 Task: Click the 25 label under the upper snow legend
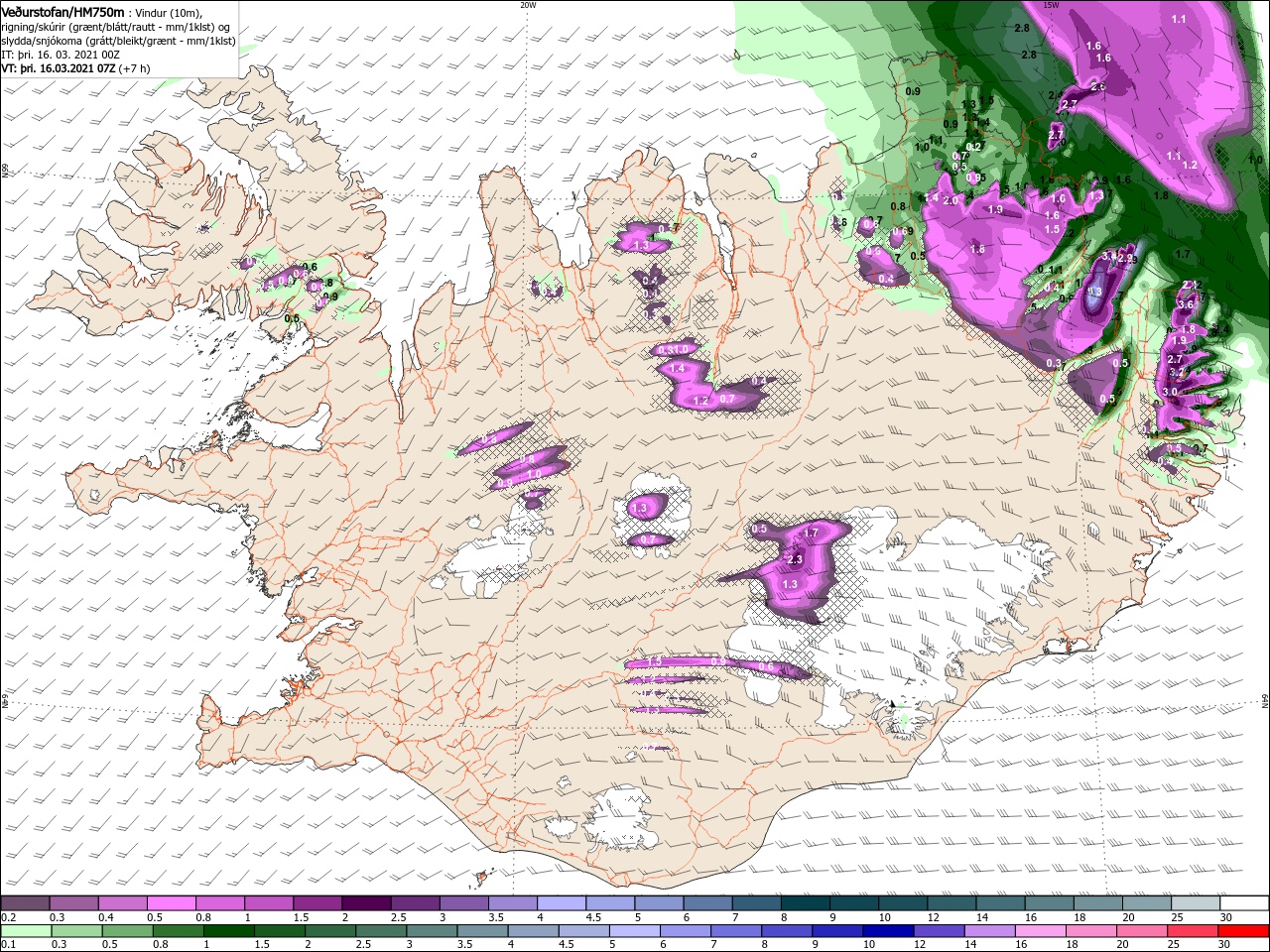coord(1177,917)
